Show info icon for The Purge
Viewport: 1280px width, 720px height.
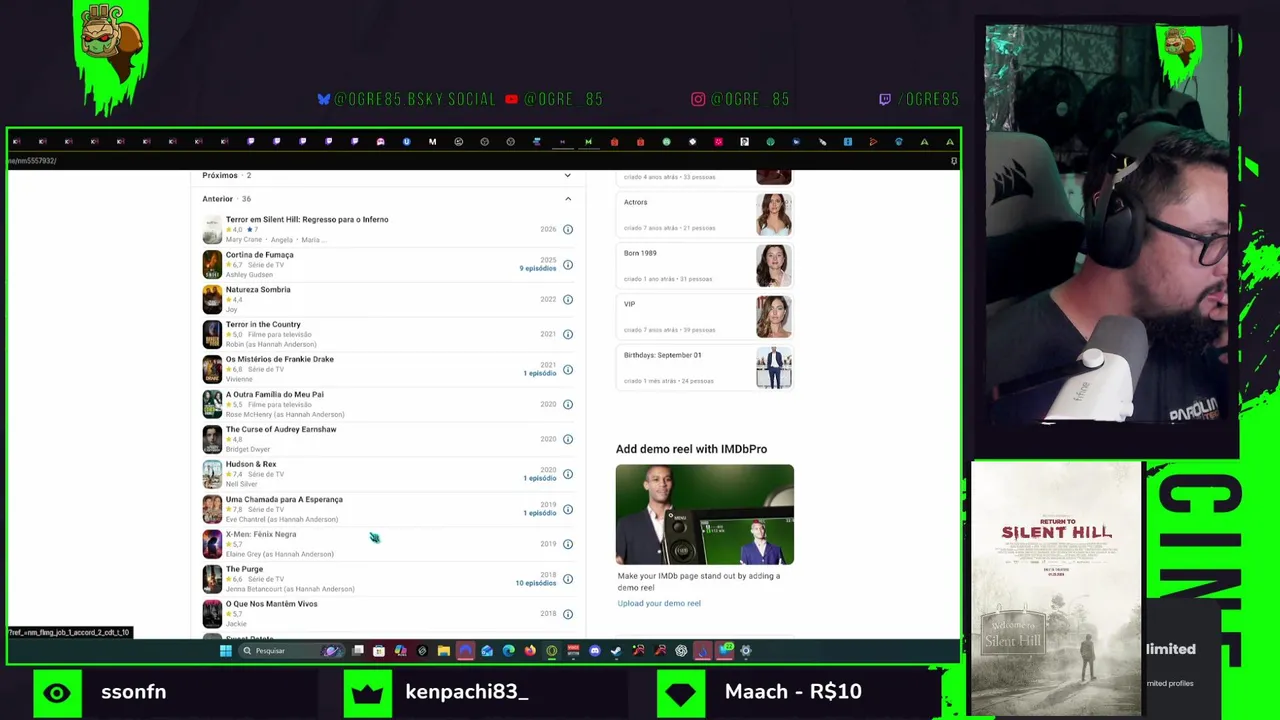[x=568, y=579]
